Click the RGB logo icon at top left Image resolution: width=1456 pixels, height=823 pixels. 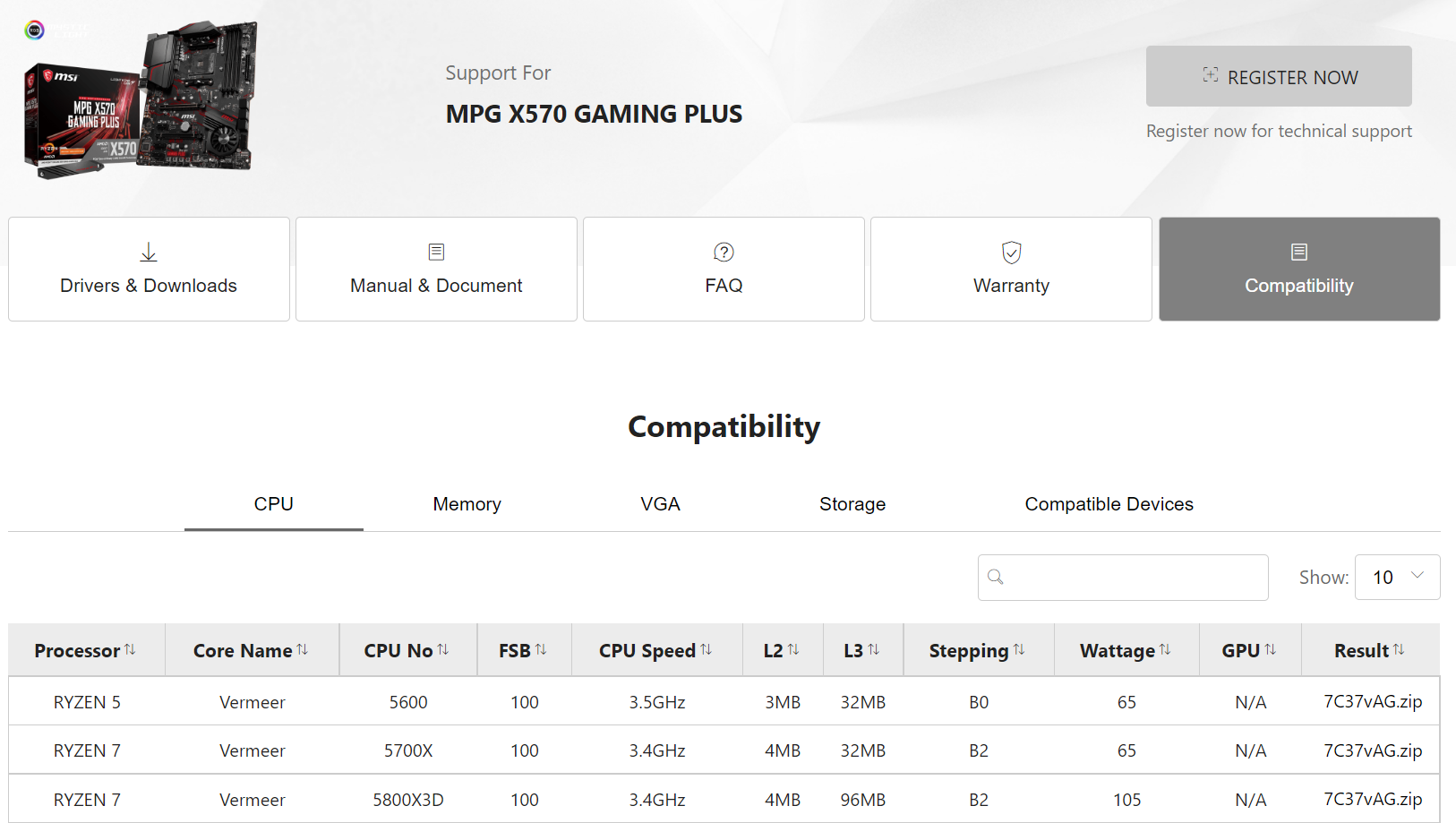pyautogui.click(x=34, y=30)
